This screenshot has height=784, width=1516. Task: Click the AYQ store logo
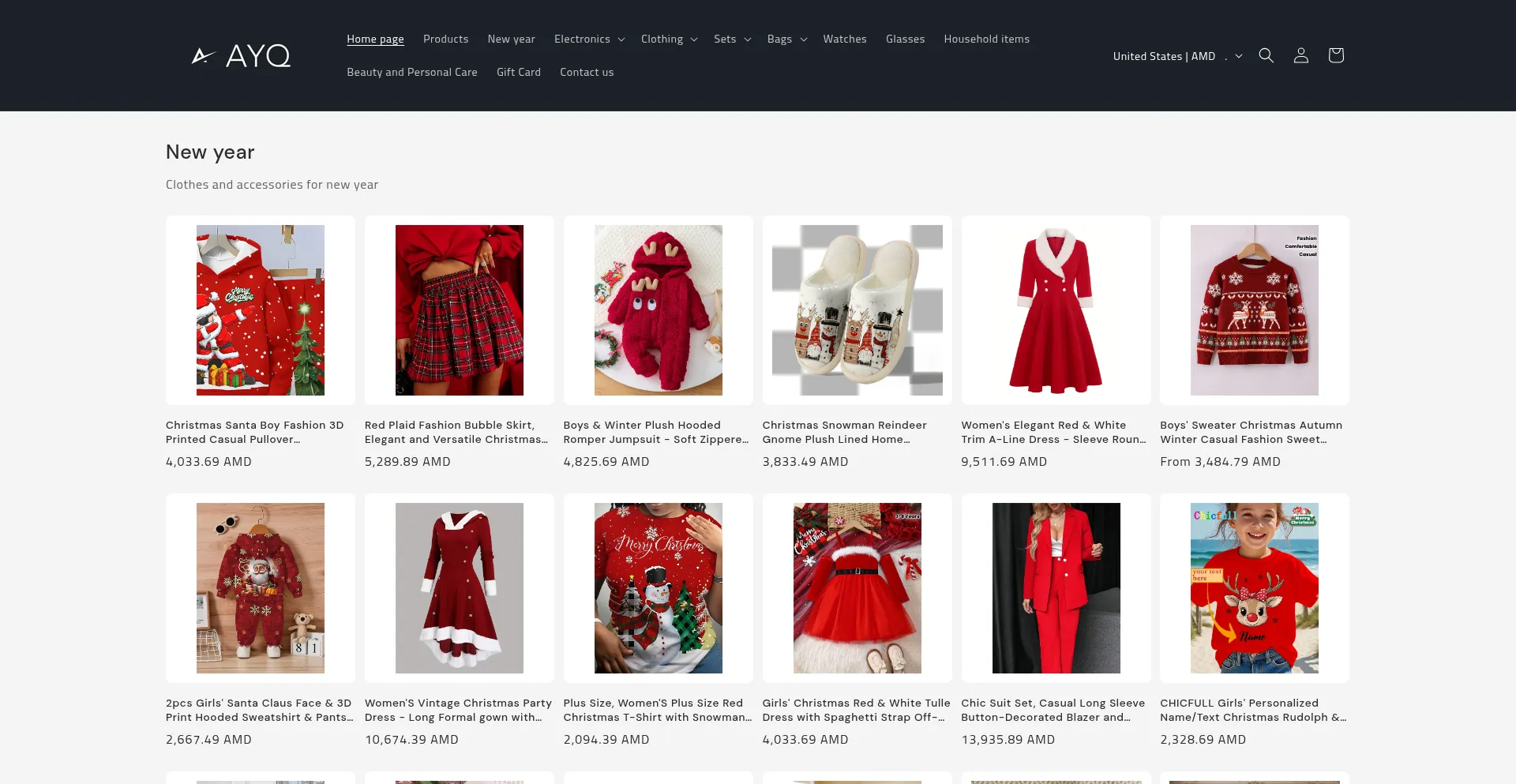242,55
